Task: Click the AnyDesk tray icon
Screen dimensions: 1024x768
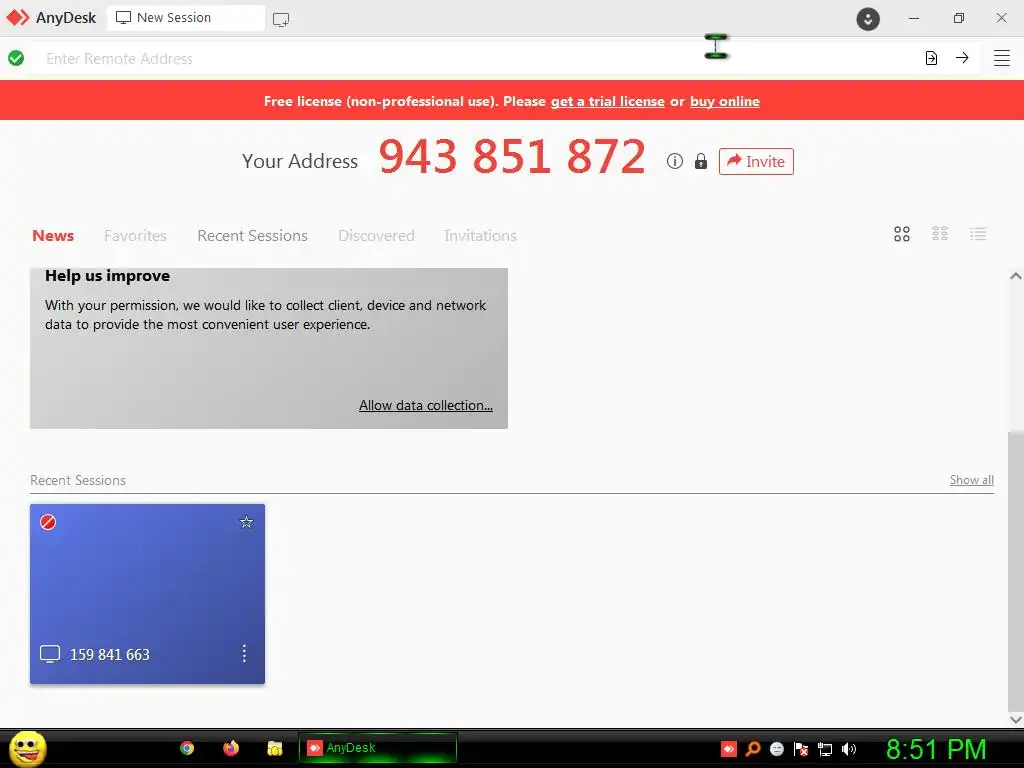Action: 729,748
